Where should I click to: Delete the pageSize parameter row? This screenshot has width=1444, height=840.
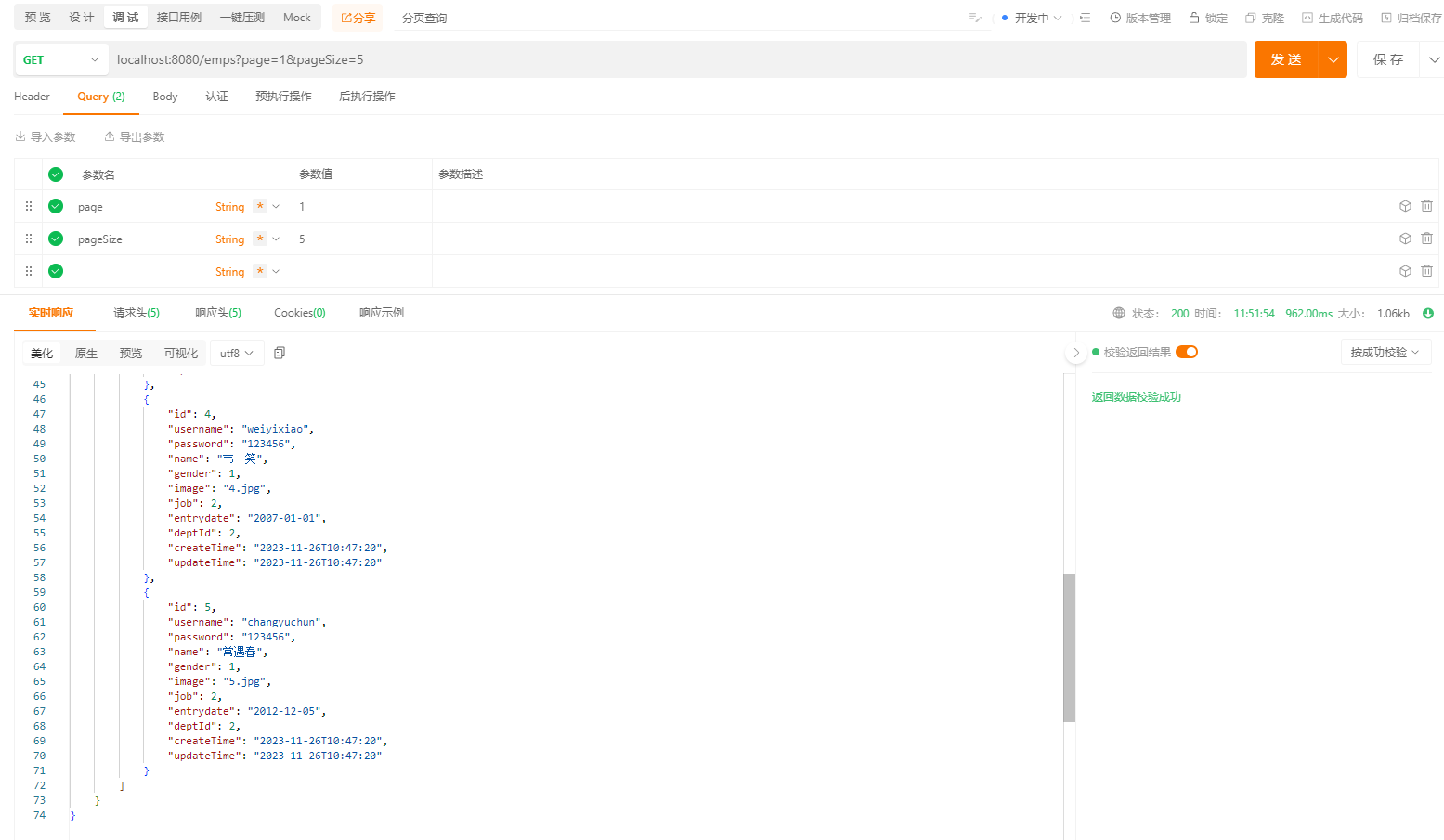click(x=1427, y=238)
